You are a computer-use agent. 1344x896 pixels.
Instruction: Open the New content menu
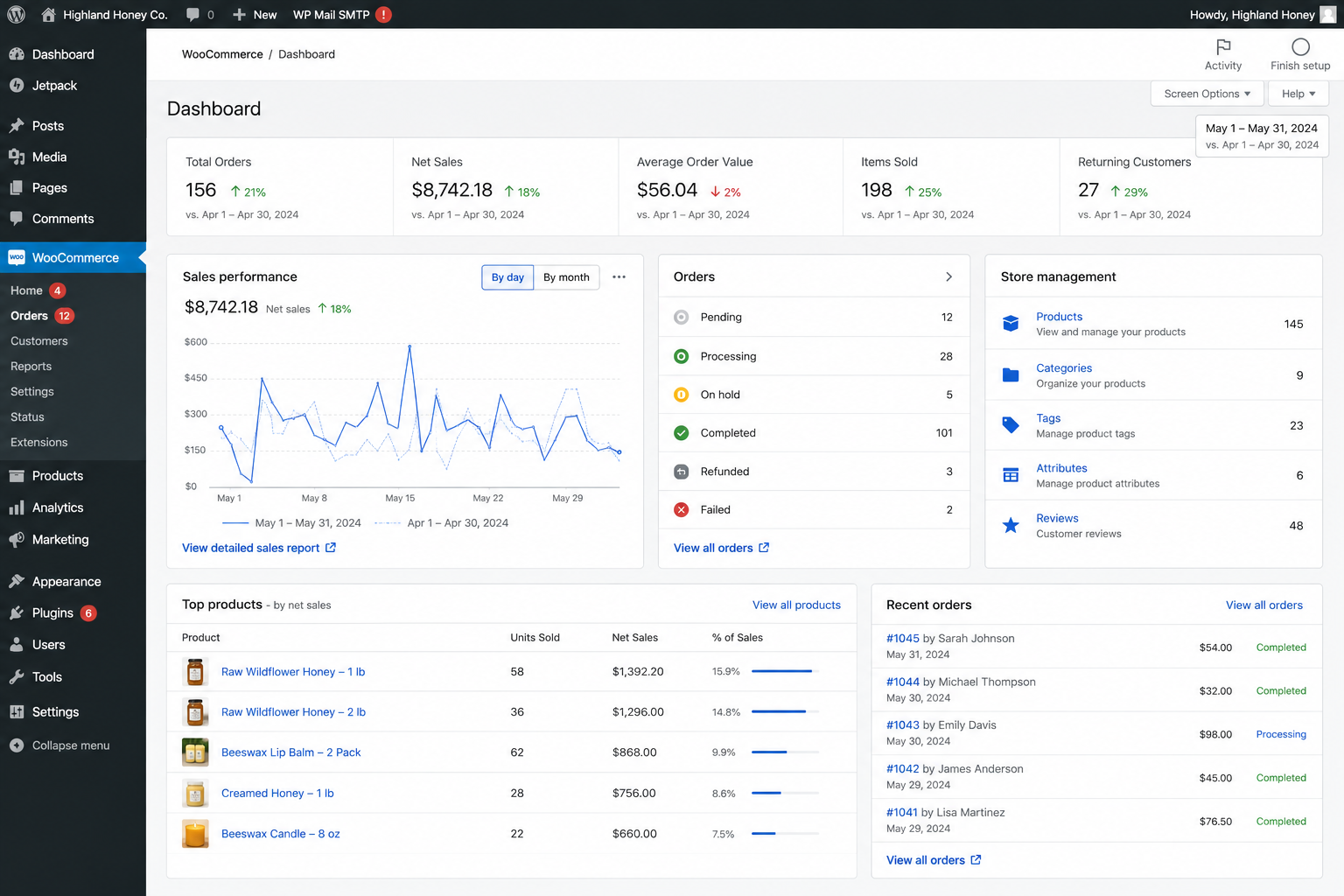pos(255,14)
